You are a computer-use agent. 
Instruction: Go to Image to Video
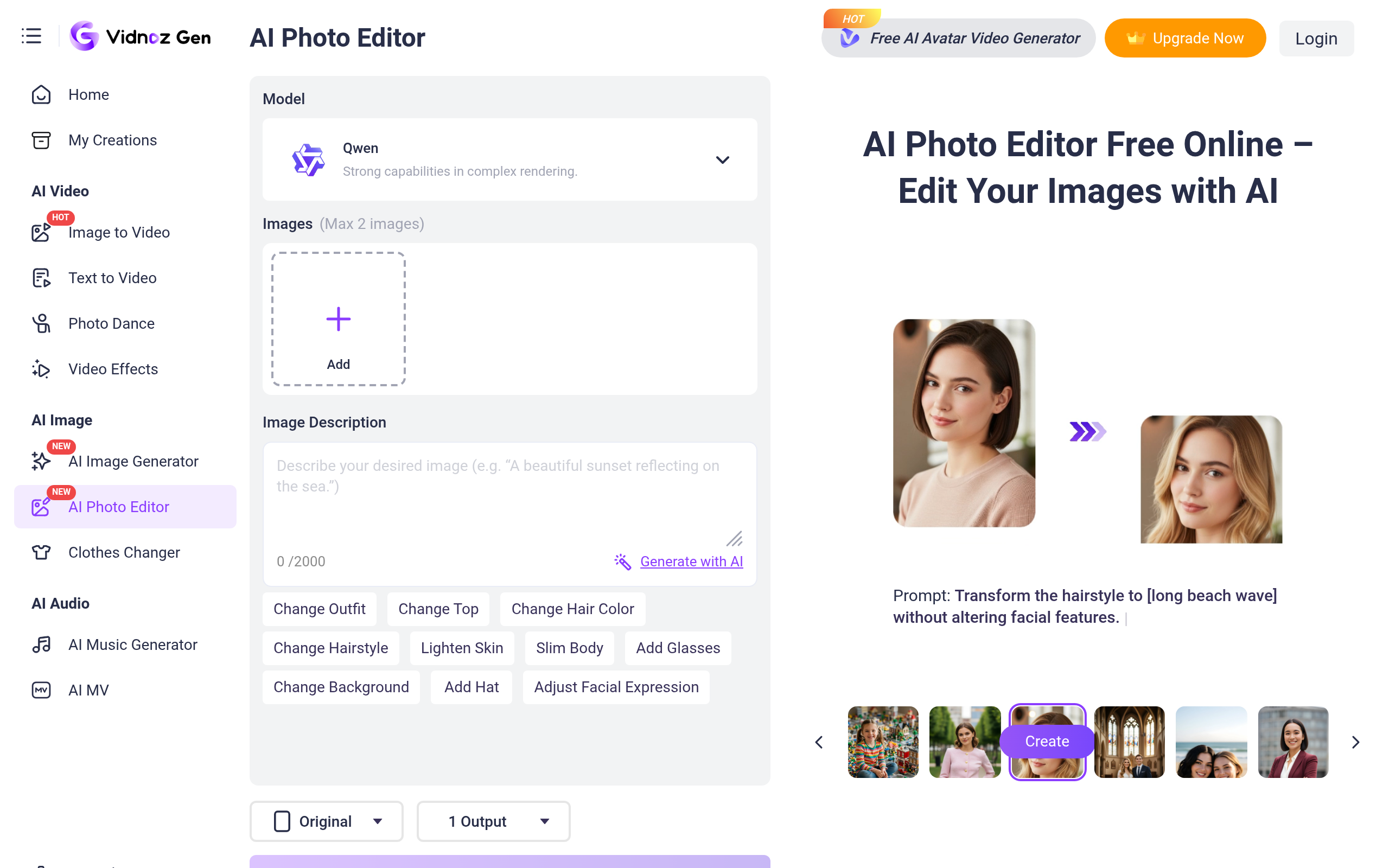tap(125, 232)
